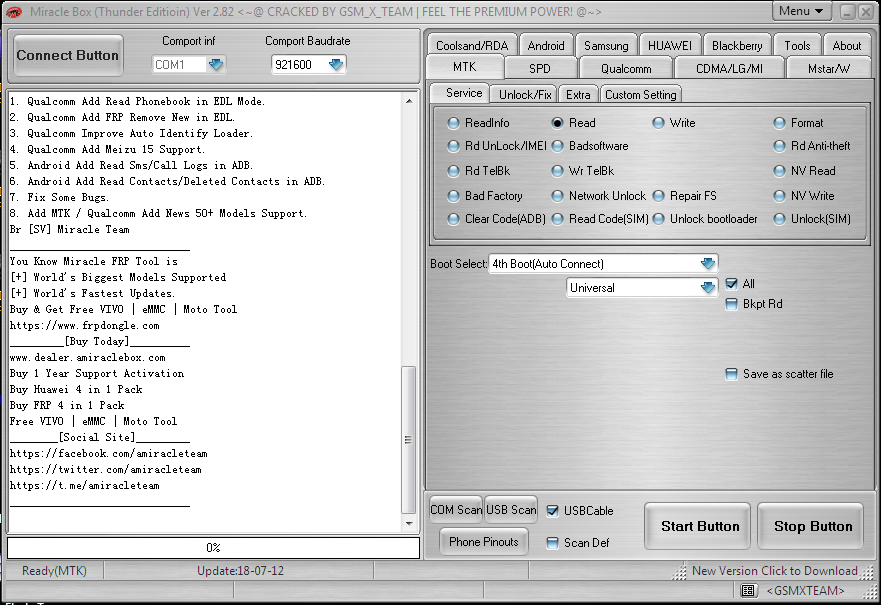
Task: Switch to the Mstar/W tab
Action: click(829, 69)
